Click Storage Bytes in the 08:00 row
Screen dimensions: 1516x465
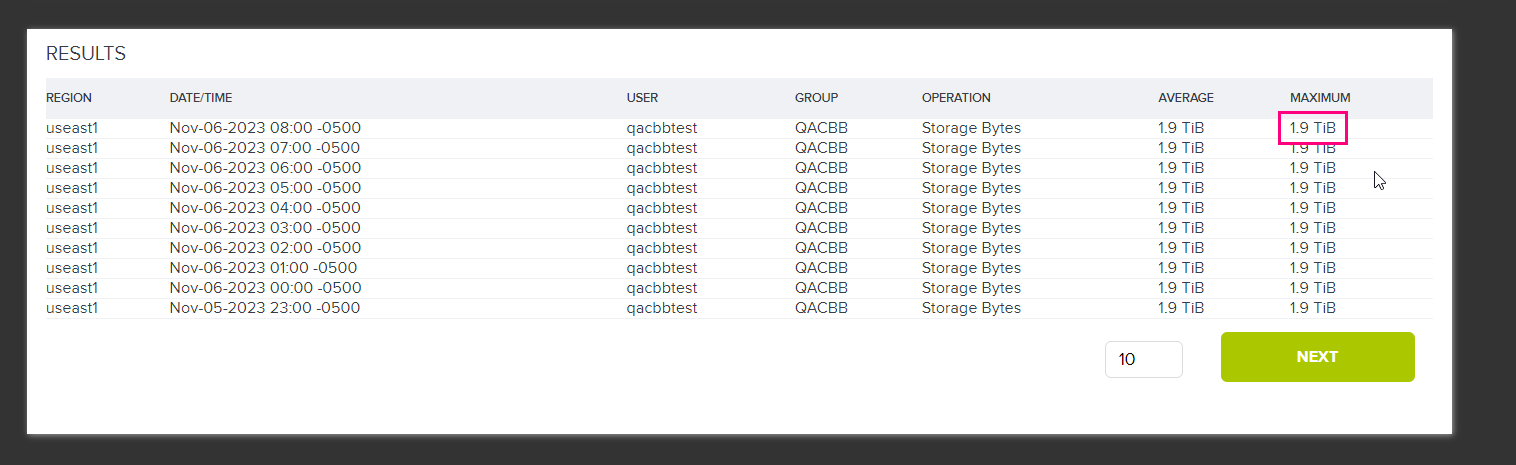point(971,128)
